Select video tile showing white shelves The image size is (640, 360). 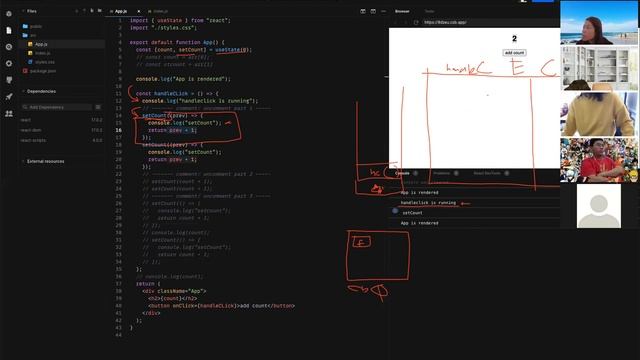click(598, 69)
